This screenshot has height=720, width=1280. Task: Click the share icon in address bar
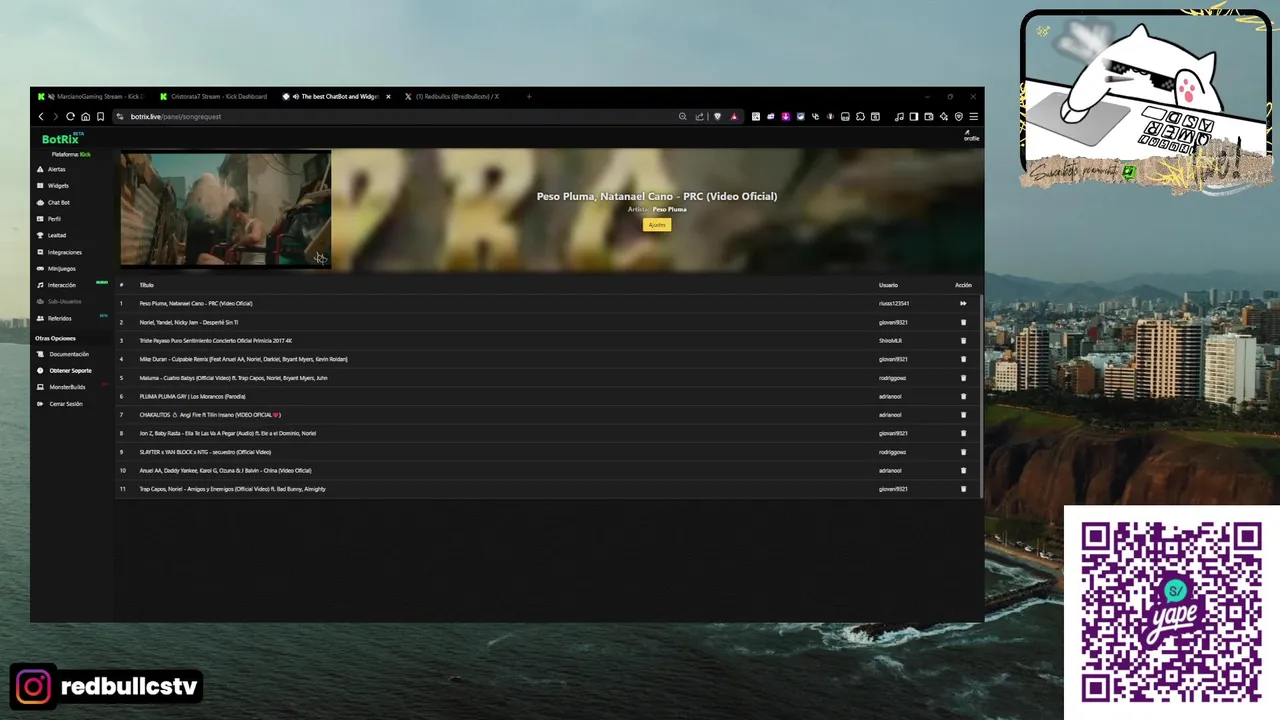coord(700,117)
